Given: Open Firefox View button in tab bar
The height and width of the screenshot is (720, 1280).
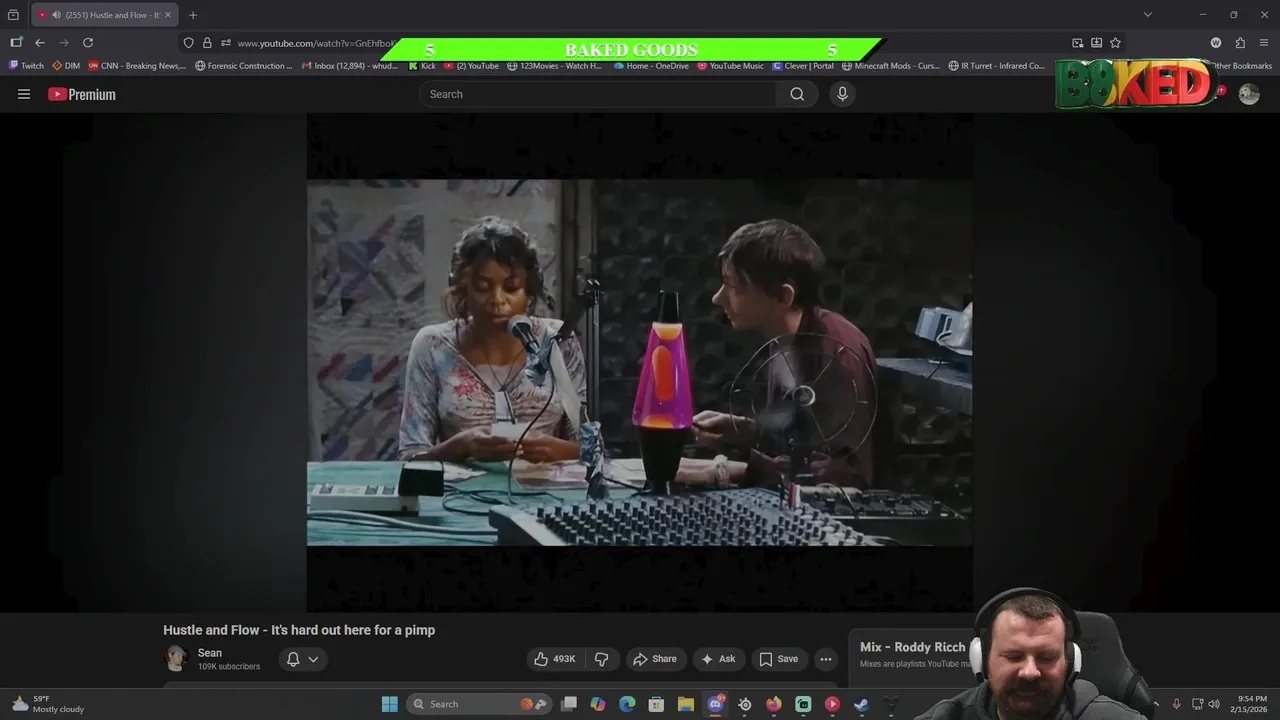Looking at the screenshot, I should tap(13, 15).
